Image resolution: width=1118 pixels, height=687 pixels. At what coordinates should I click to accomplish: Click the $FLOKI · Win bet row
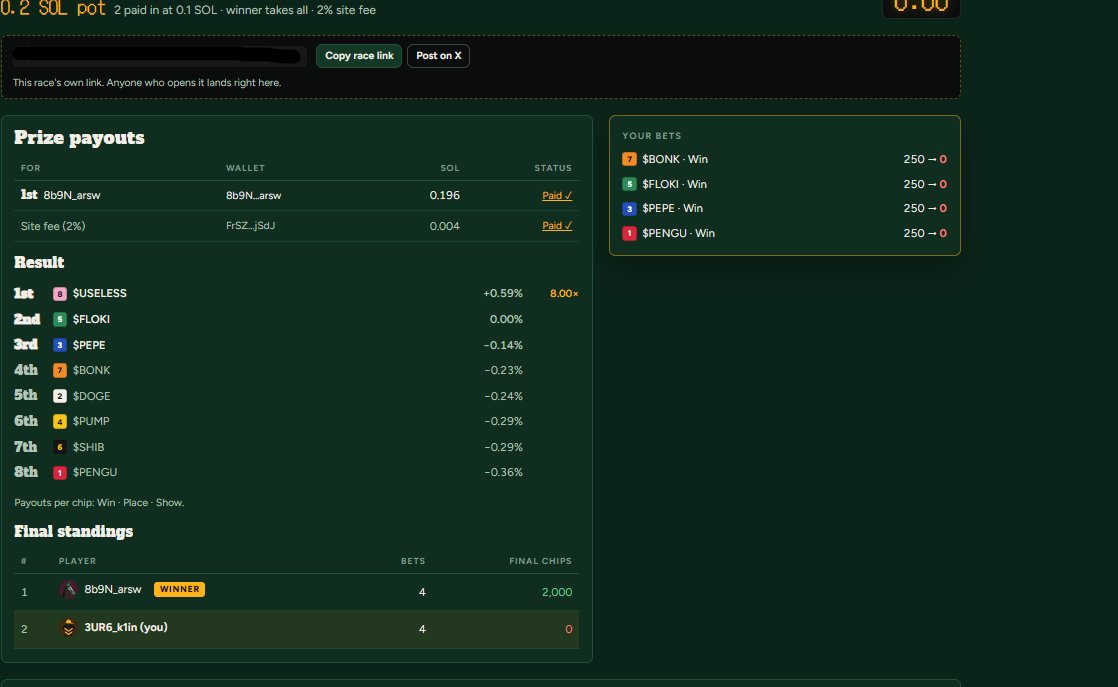tap(784, 184)
